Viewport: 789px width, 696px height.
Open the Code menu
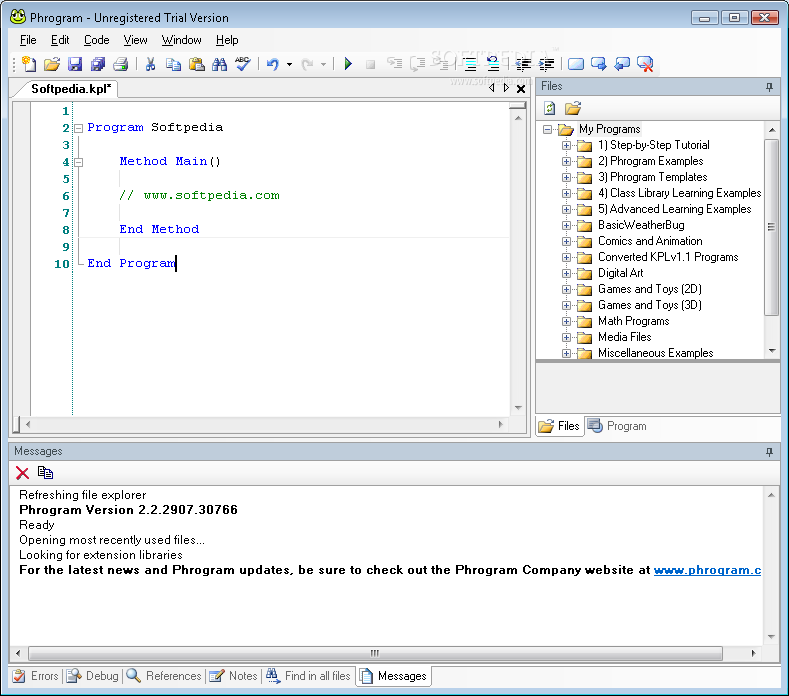(x=96, y=40)
